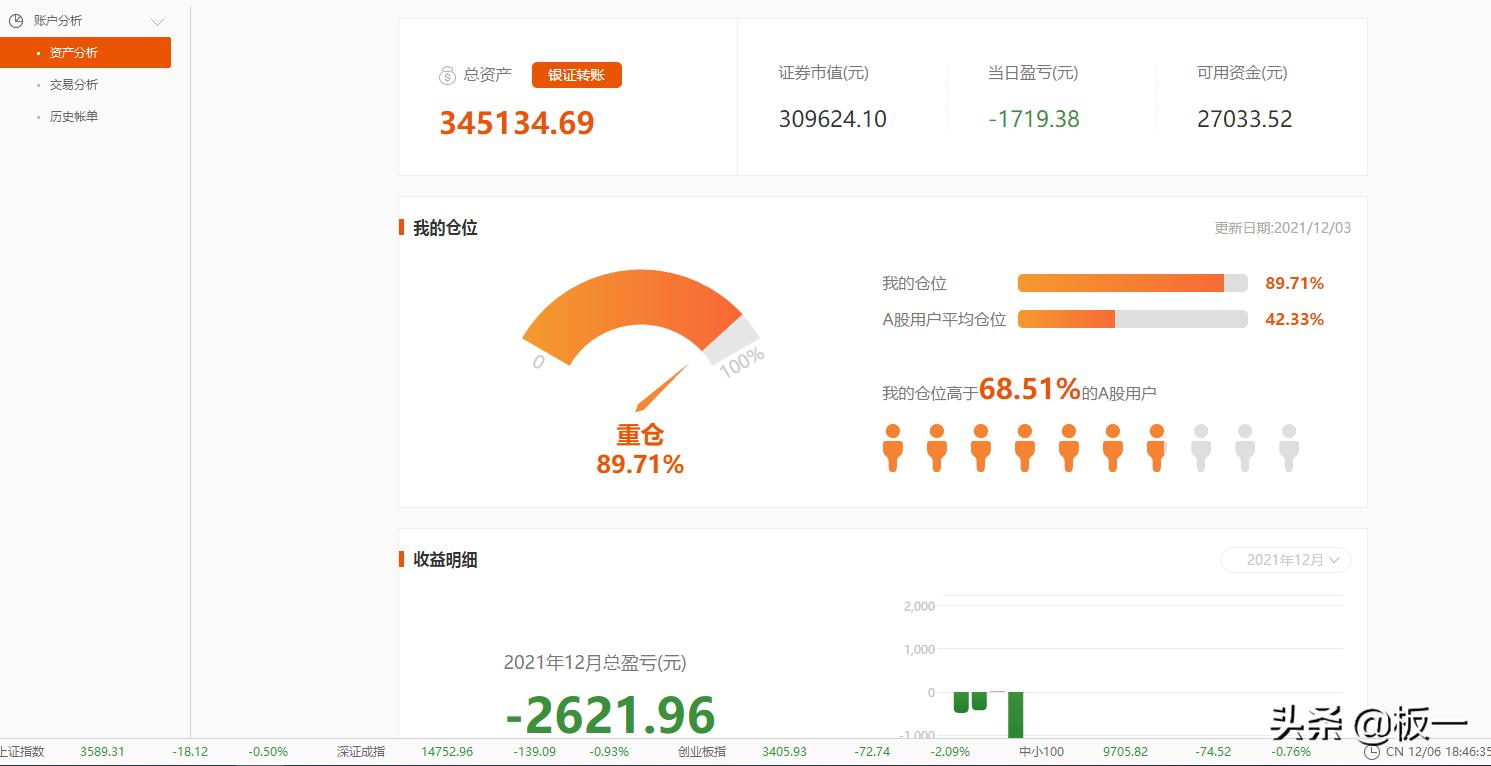Click 中小100 in the status bar
This screenshot has width=1491, height=766.
click(x=1042, y=752)
